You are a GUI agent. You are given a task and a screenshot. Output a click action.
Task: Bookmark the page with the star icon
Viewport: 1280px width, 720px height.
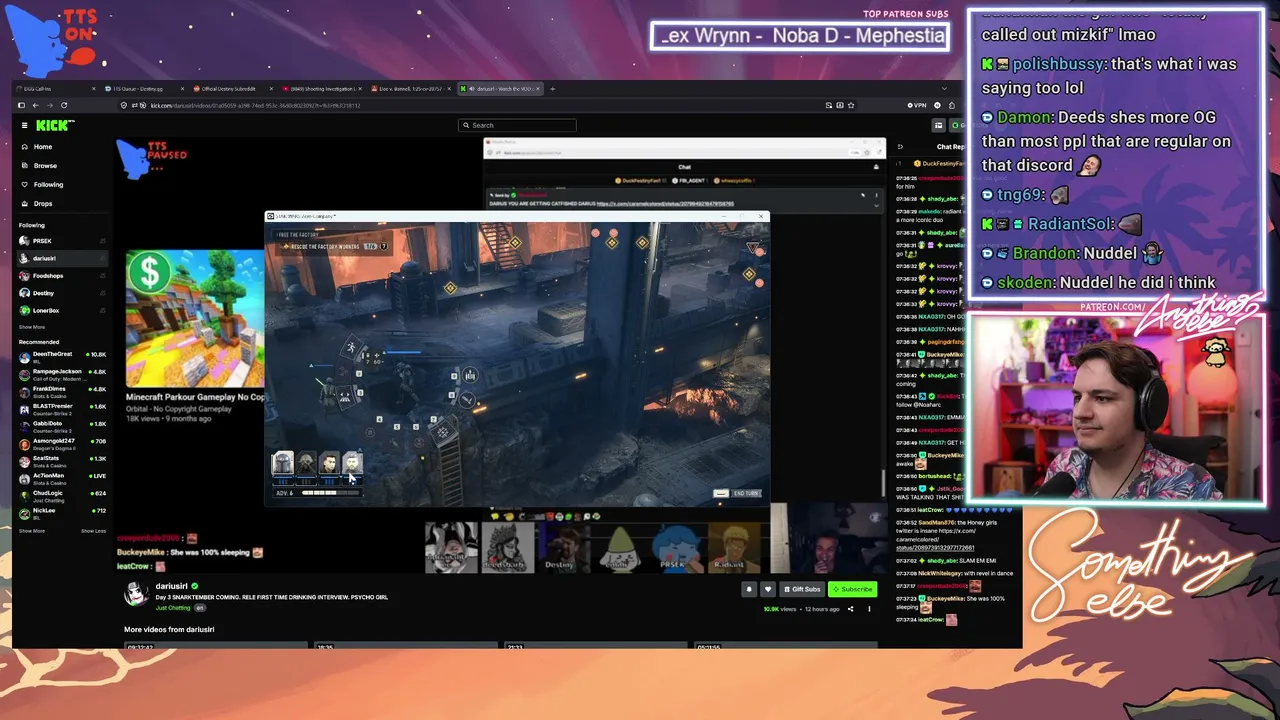point(852,105)
